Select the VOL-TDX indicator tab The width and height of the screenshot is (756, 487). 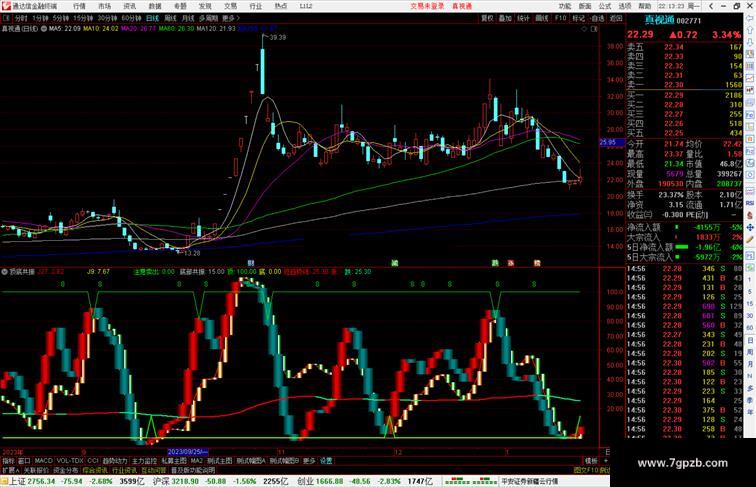[70, 461]
